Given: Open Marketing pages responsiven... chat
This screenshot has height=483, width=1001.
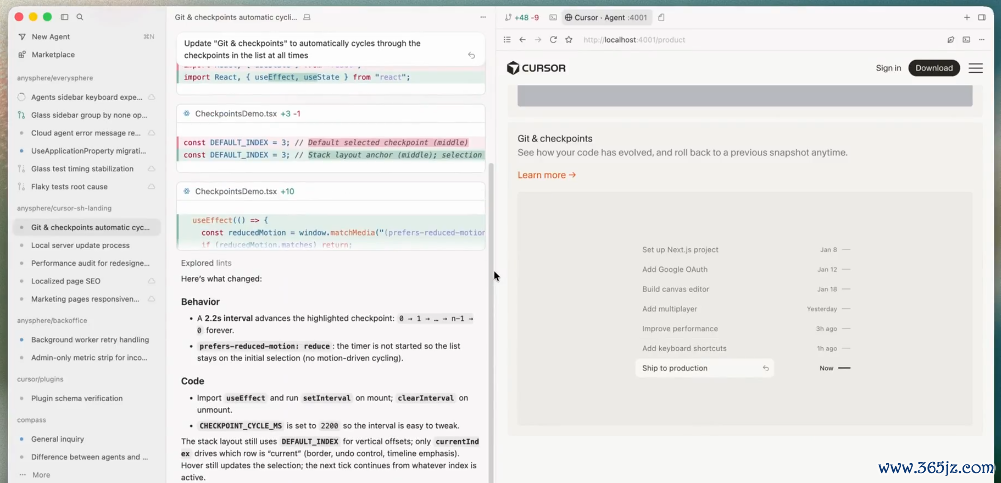Looking at the screenshot, I should pyautogui.click(x=87, y=299).
